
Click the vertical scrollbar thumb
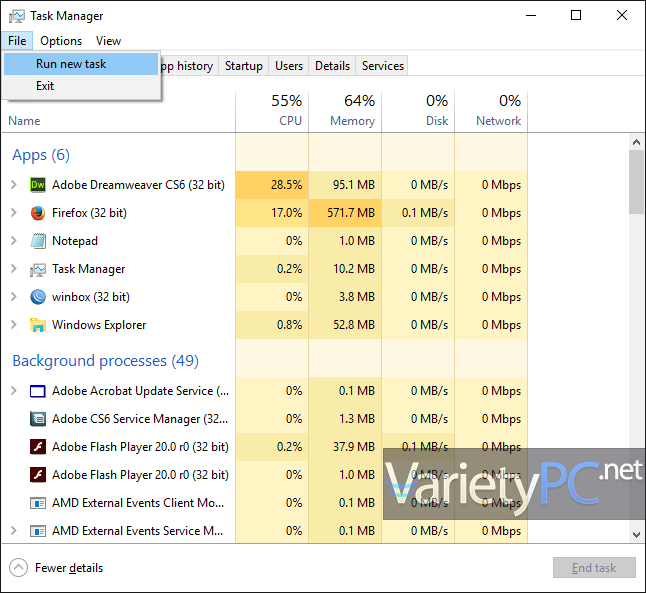[x=636, y=182]
